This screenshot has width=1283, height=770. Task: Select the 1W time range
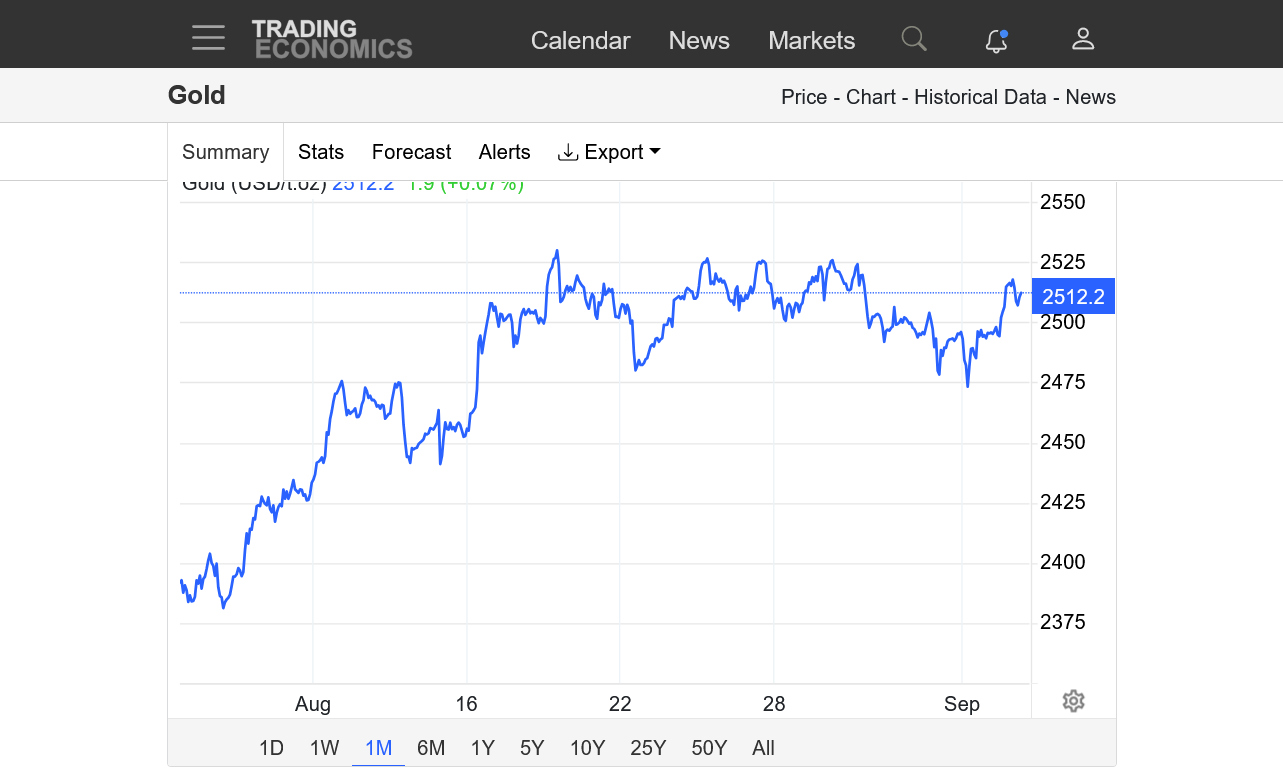point(324,748)
